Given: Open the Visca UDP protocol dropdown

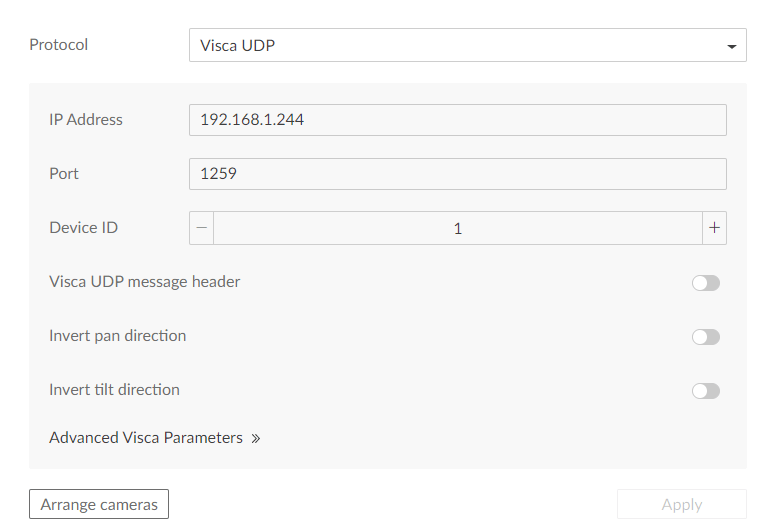Looking at the screenshot, I should (x=467, y=45).
